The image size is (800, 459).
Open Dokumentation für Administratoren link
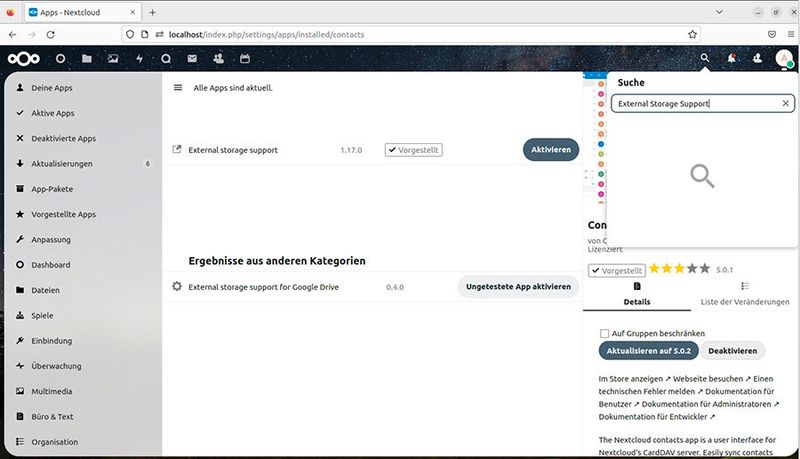(x=710, y=404)
